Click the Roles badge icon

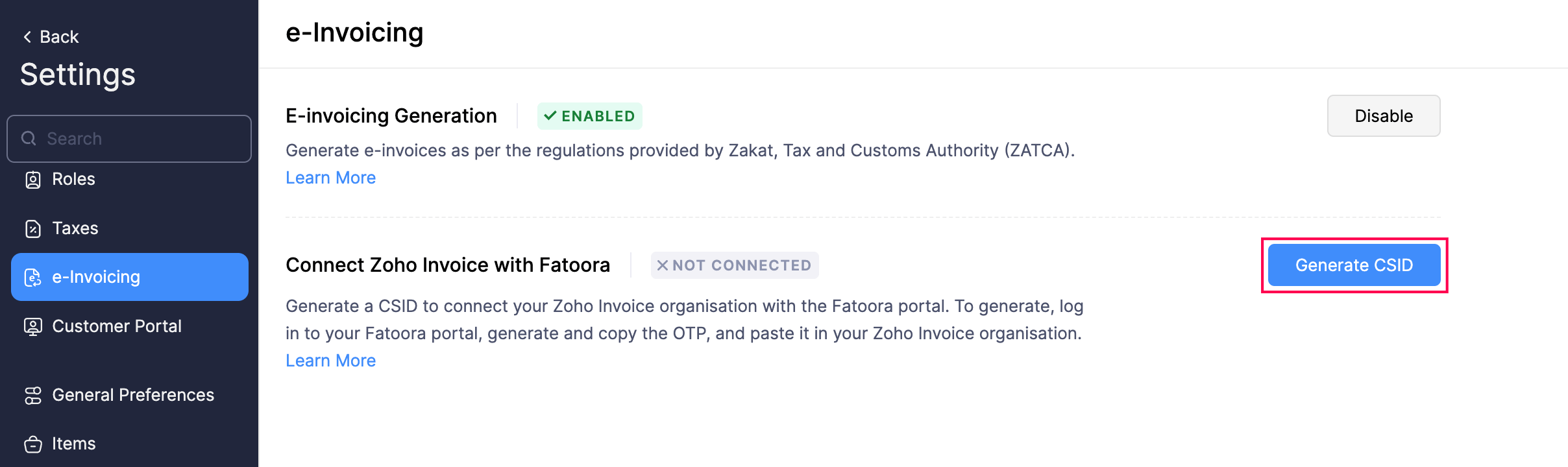click(x=33, y=180)
